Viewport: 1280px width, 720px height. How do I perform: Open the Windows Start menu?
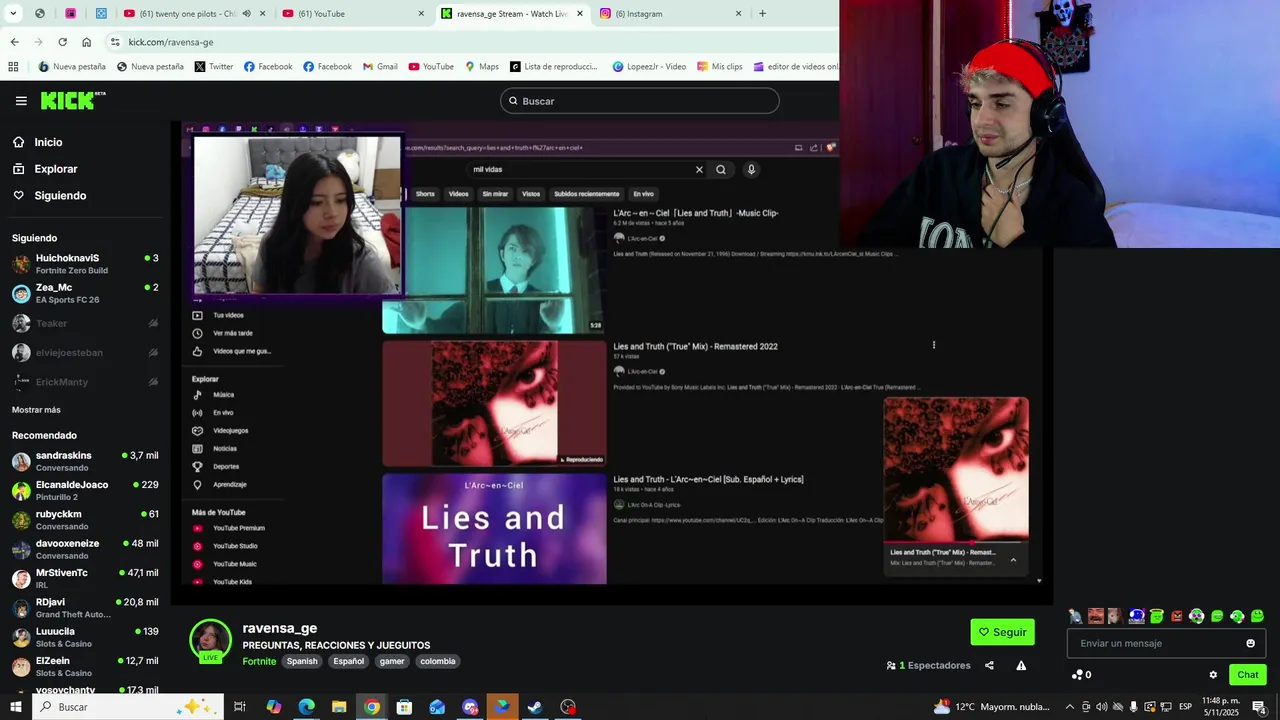point(15,707)
